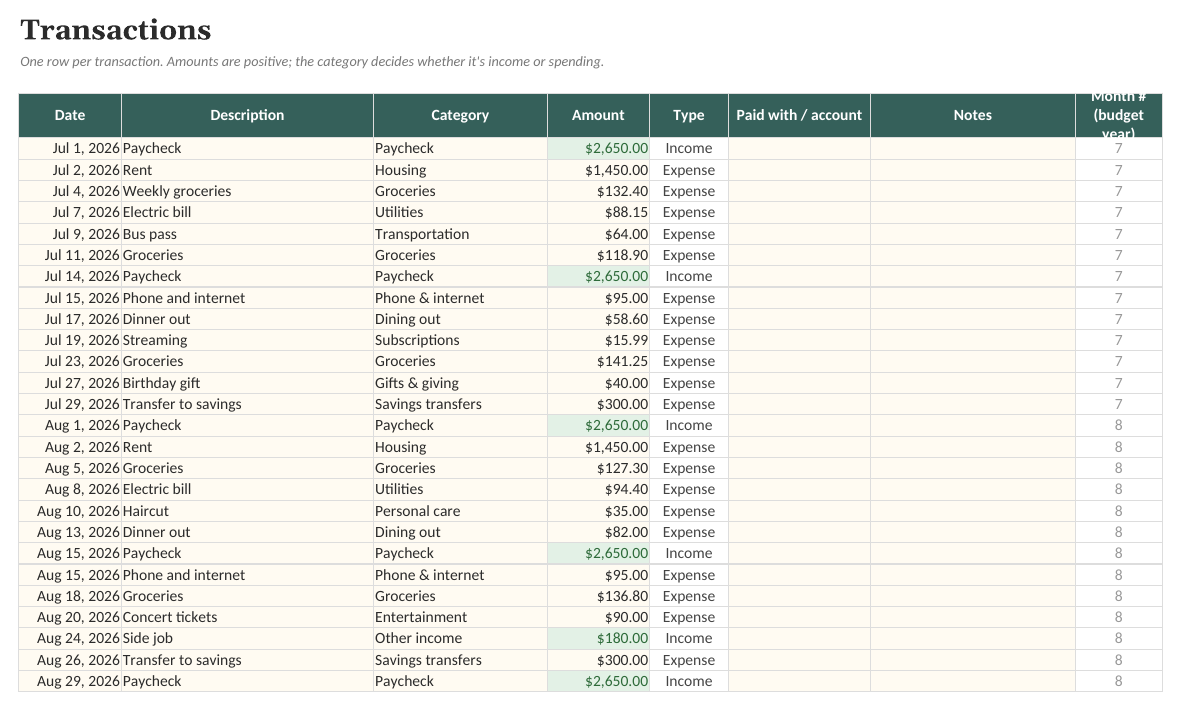Image resolution: width=1181 pixels, height=710 pixels.
Task: Select the $118.90 amount cell
Action: pyautogui.click(x=598, y=255)
